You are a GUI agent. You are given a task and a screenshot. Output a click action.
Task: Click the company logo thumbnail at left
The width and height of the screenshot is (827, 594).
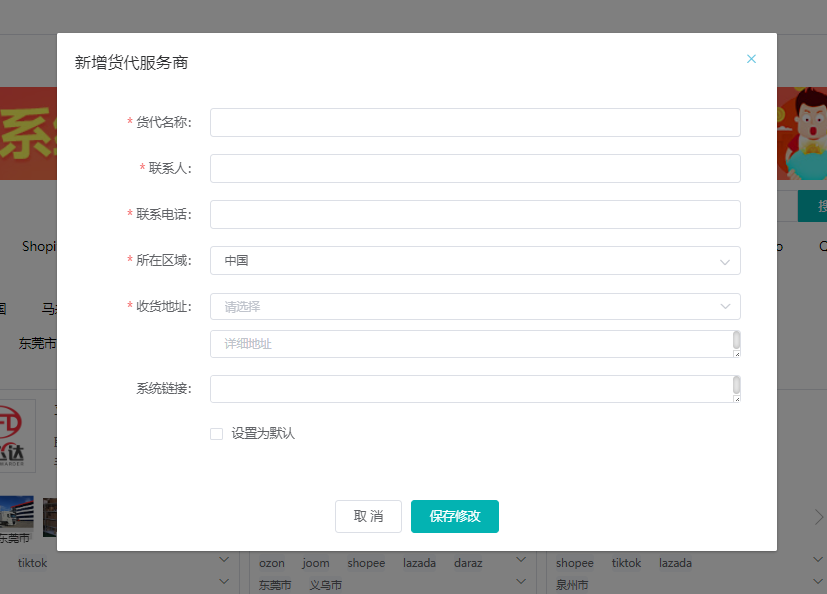(x=17, y=435)
